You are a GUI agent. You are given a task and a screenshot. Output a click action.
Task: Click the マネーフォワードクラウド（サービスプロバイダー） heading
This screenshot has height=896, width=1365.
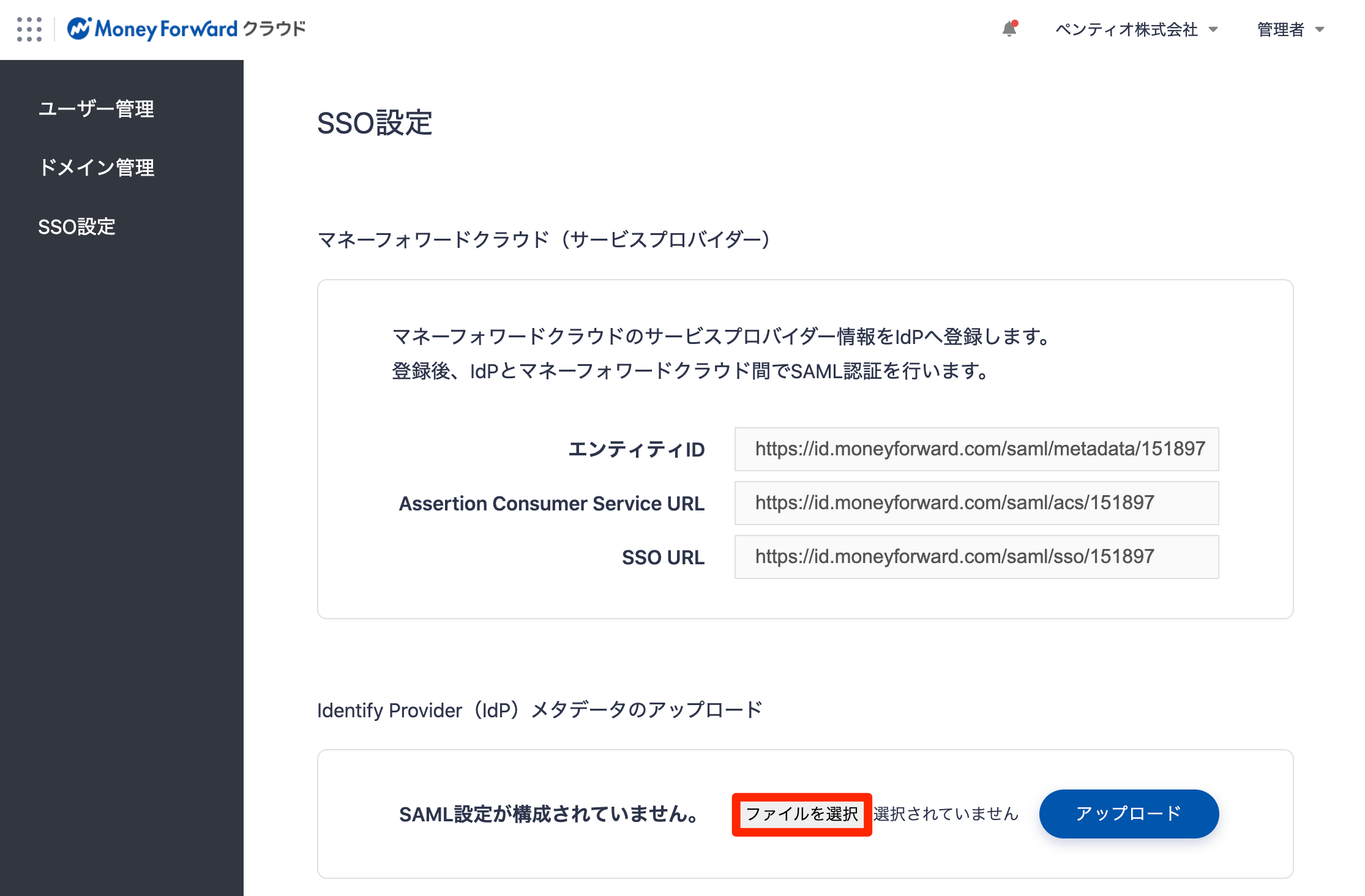point(545,239)
